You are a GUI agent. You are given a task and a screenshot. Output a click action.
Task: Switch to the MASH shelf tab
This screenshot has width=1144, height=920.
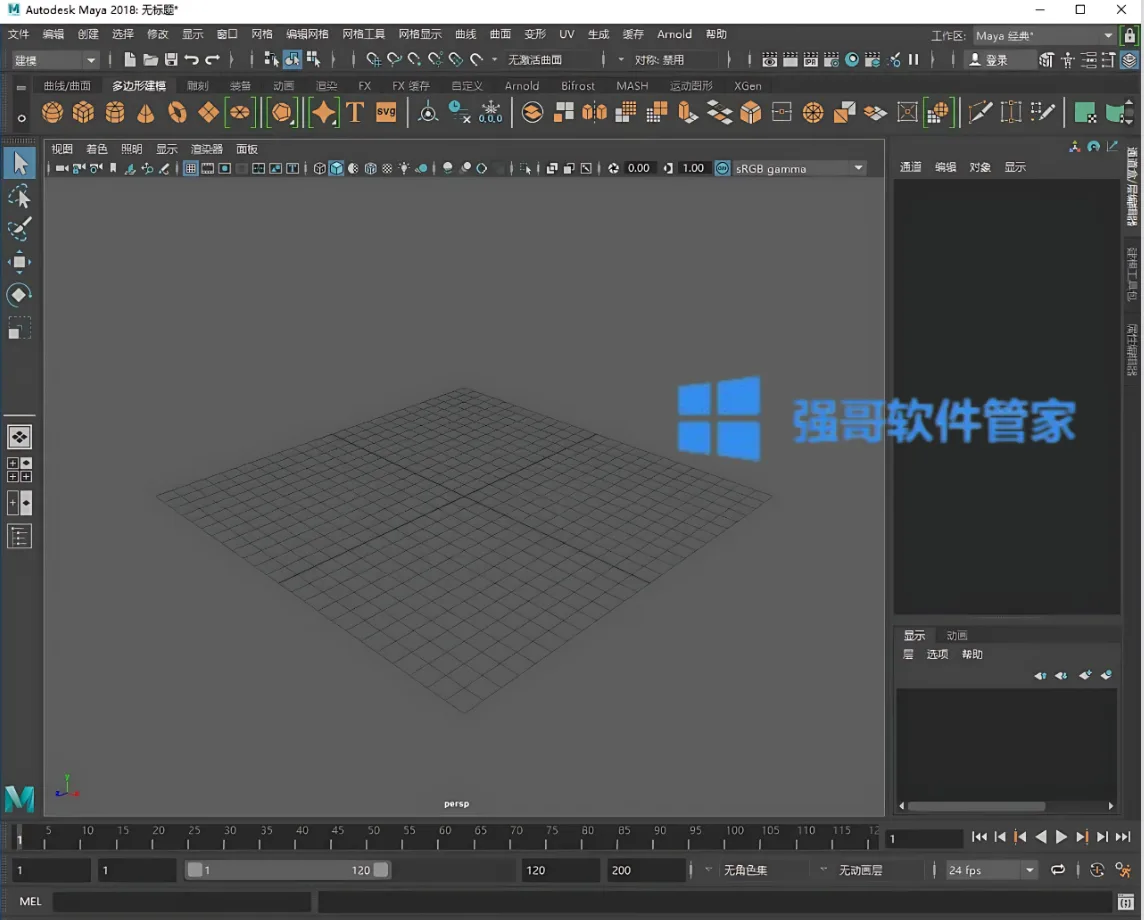(x=632, y=85)
